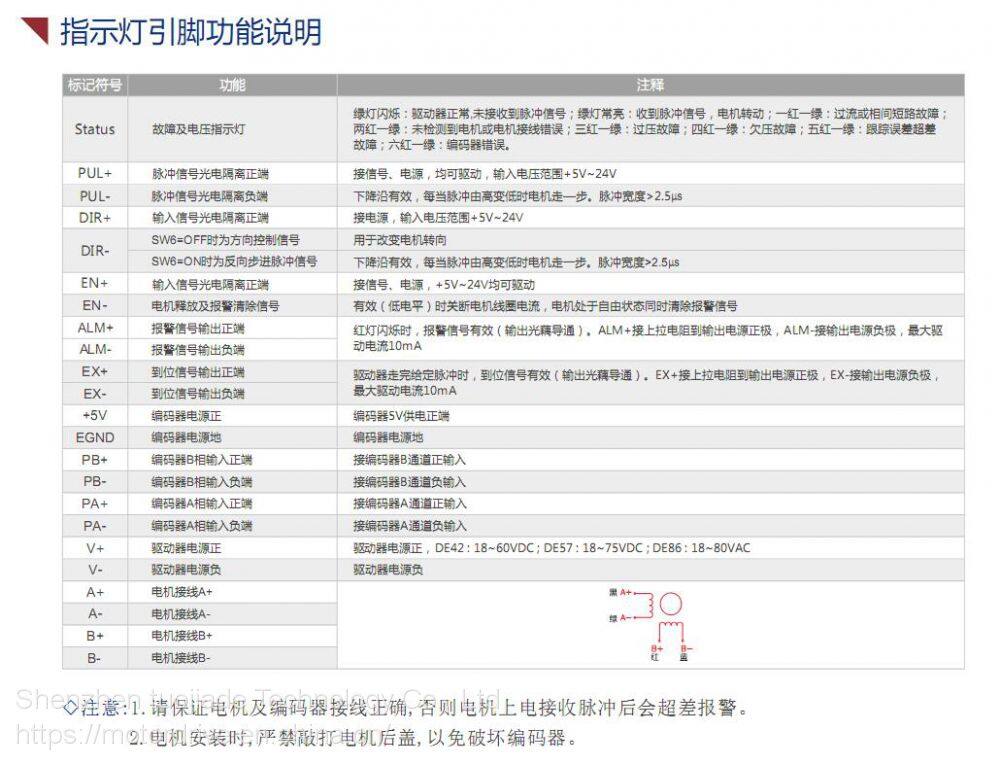1000x765 pixels.
Task: Select the PB+ pin label
Action: click(95, 459)
